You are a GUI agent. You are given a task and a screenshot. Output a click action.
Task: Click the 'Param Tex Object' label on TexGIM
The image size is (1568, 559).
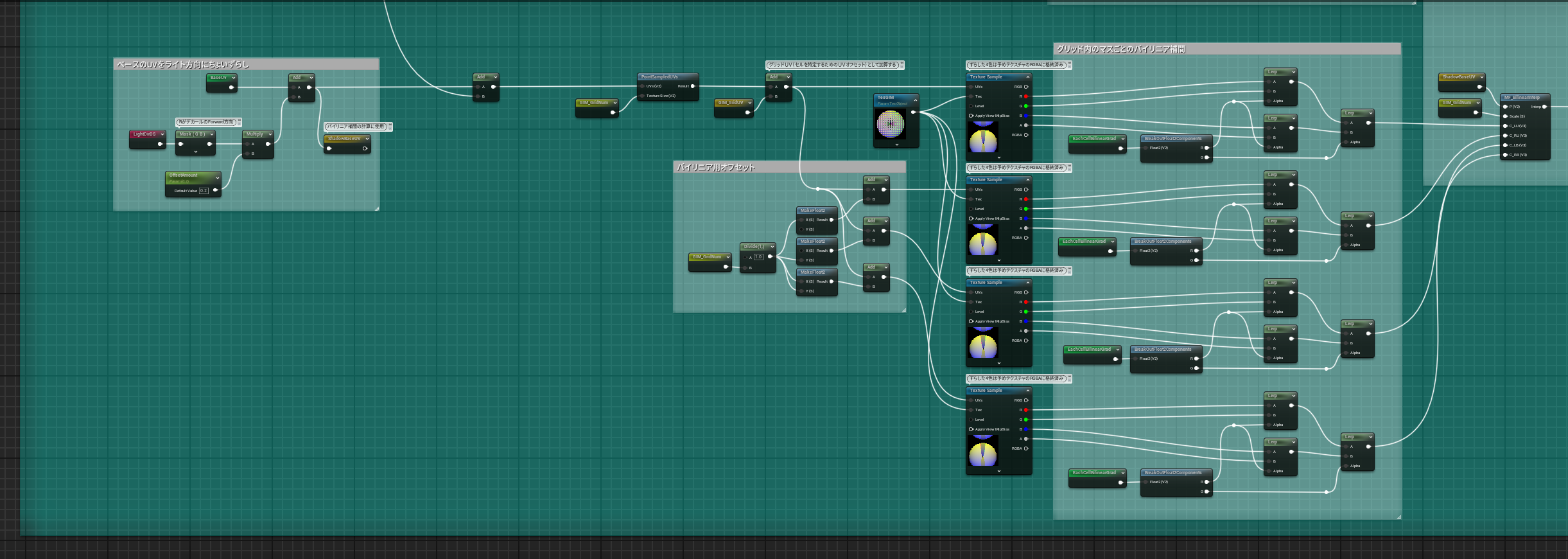click(893, 103)
